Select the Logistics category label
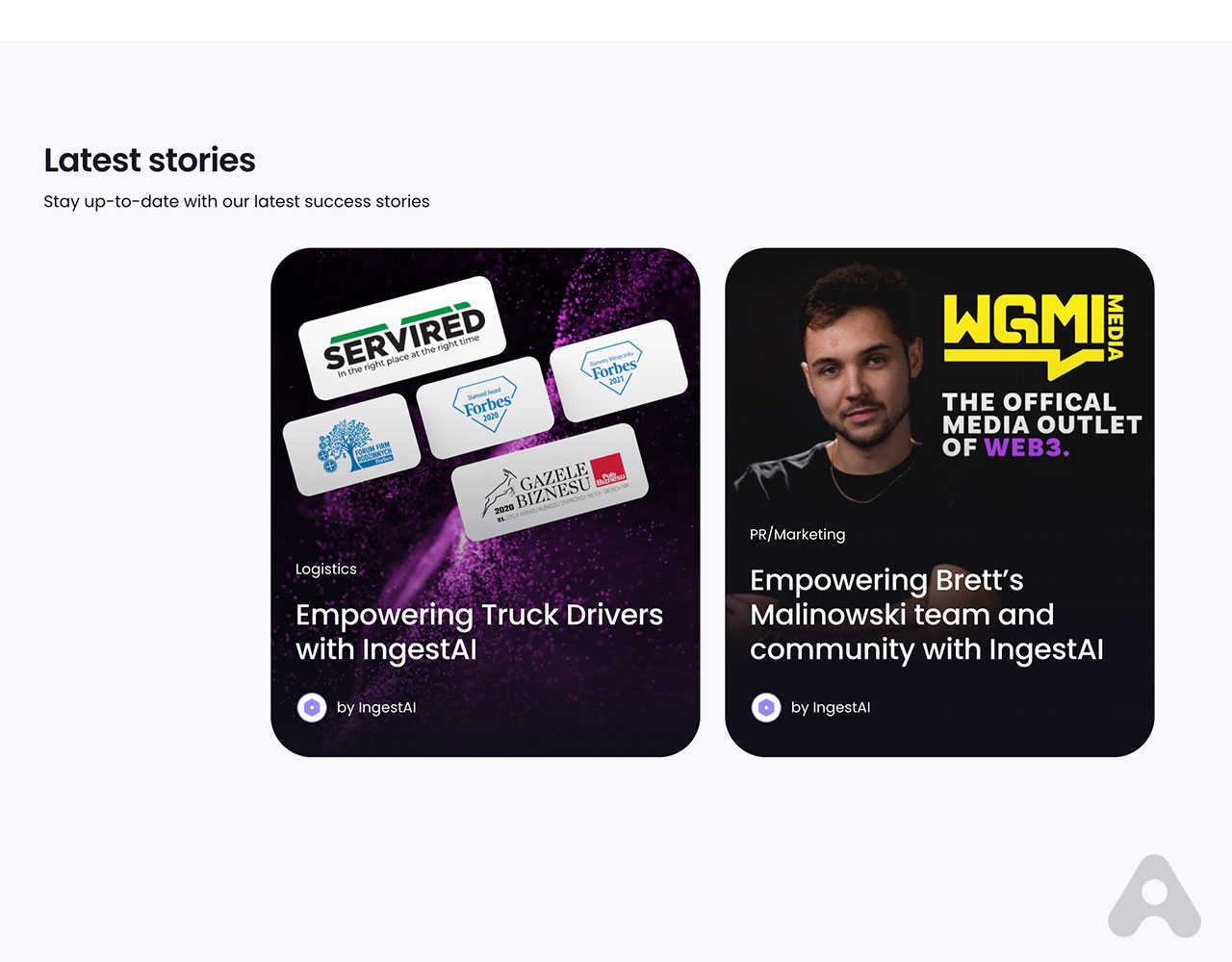 [x=326, y=569]
